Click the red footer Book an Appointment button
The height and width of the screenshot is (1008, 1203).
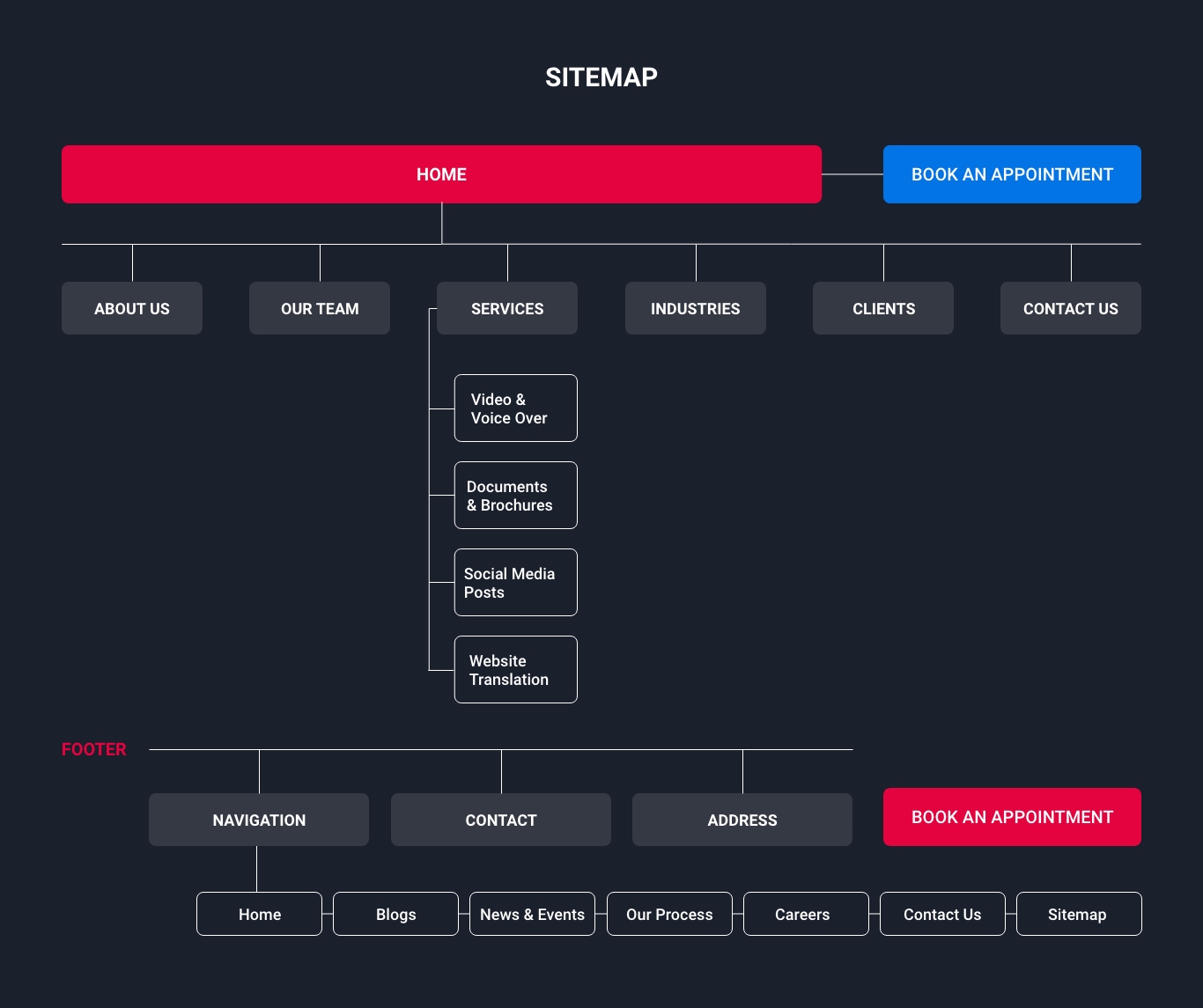[x=1012, y=817]
